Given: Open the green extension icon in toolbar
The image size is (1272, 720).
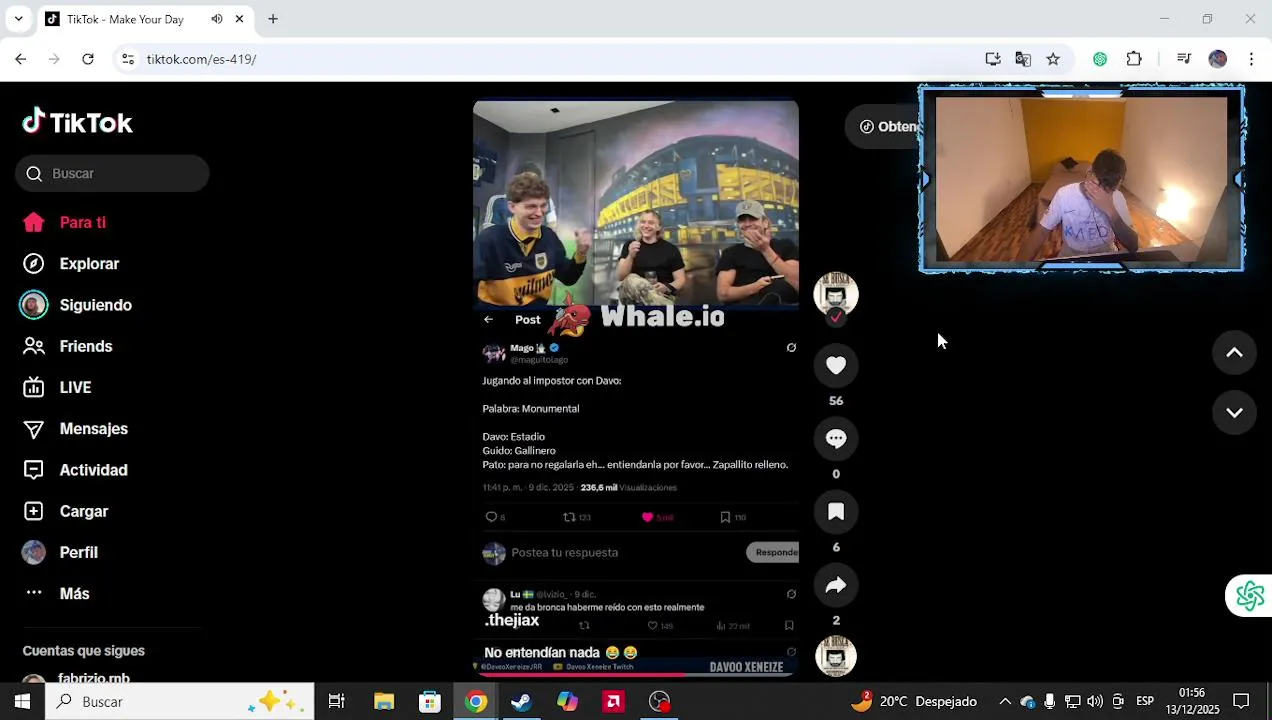Looking at the screenshot, I should (x=1100, y=59).
